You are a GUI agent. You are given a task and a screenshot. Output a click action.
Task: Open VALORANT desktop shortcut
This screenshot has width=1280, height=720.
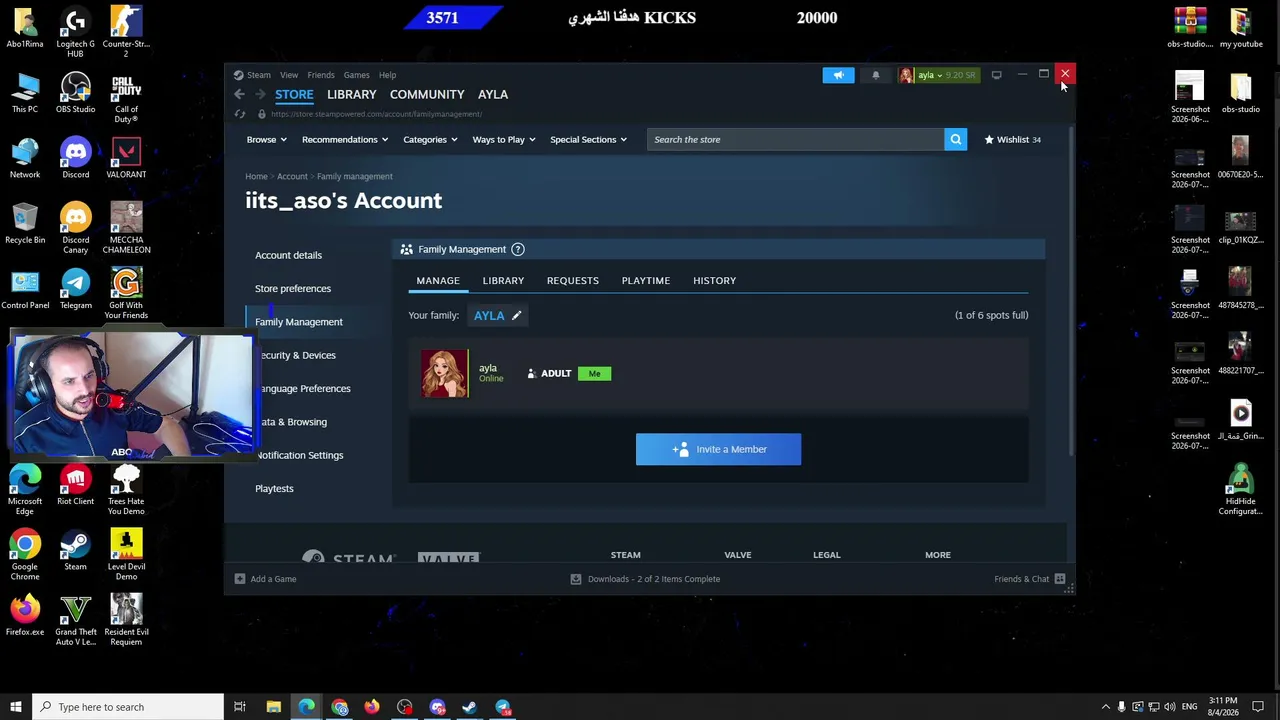(x=126, y=159)
